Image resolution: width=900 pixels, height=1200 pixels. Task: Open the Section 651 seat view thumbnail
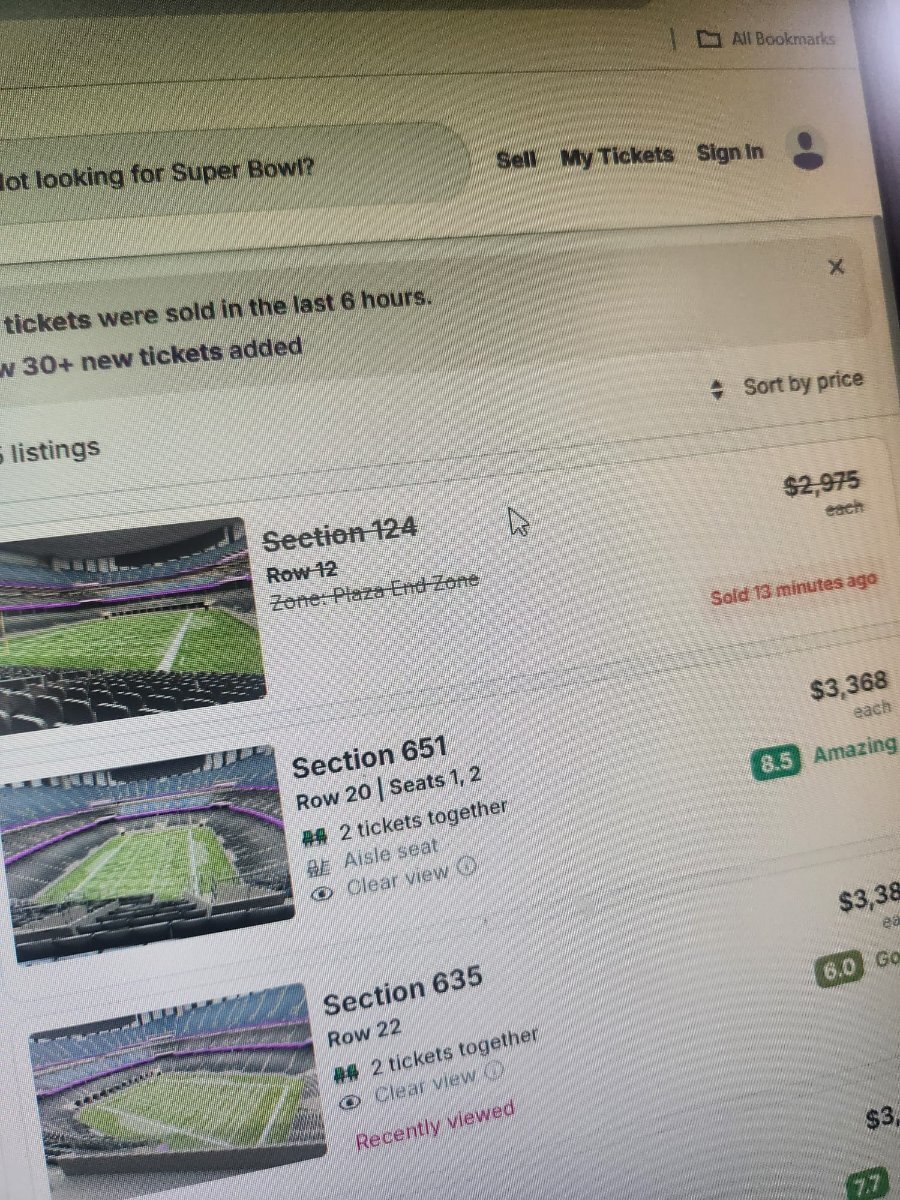click(148, 853)
